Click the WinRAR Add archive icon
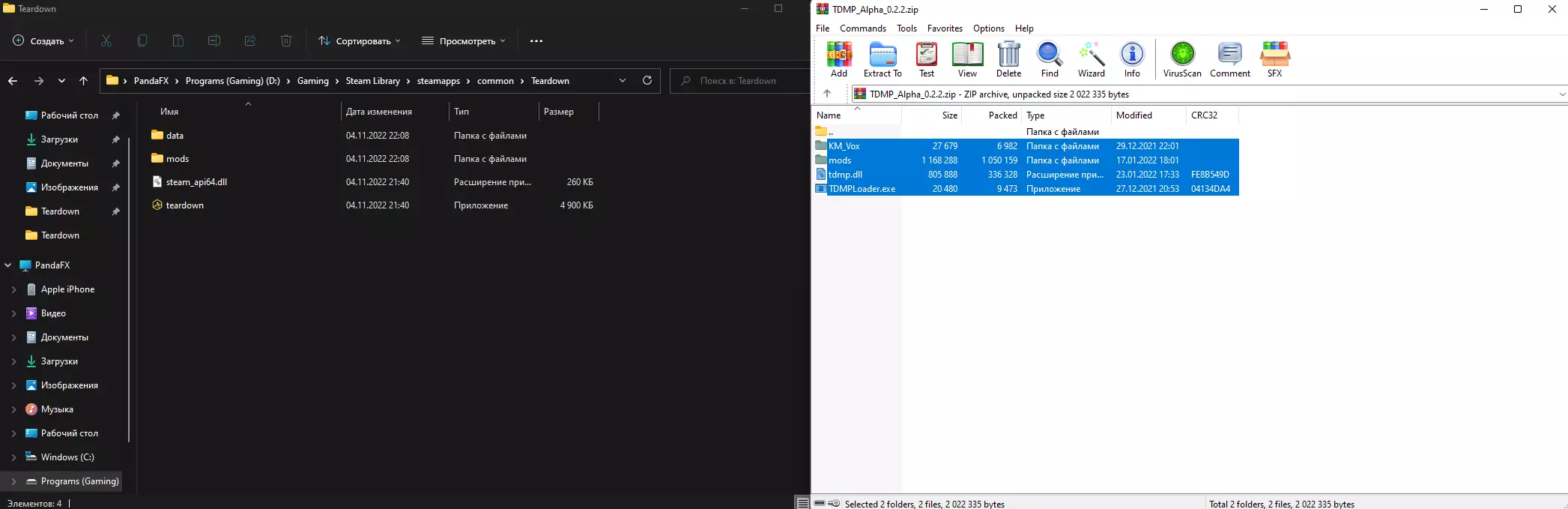Screen dimensions: 1568x509 (839, 59)
